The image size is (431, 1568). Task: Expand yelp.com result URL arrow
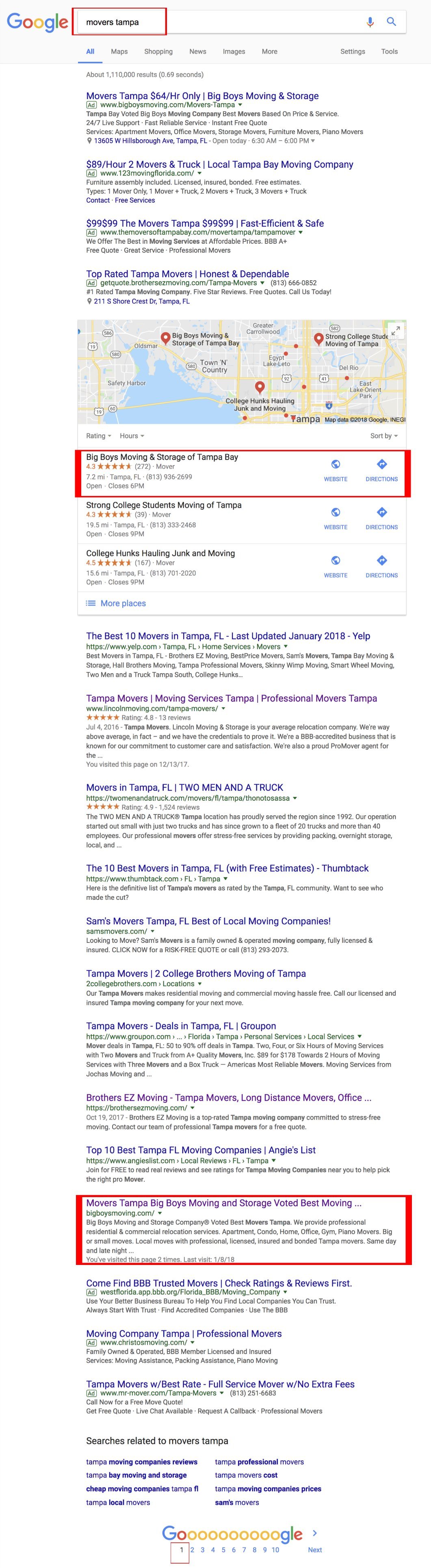[x=286, y=647]
